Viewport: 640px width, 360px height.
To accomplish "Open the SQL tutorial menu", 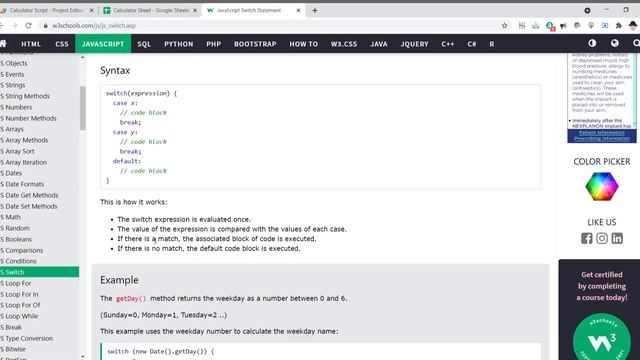I will pyautogui.click(x=144, y=44).
